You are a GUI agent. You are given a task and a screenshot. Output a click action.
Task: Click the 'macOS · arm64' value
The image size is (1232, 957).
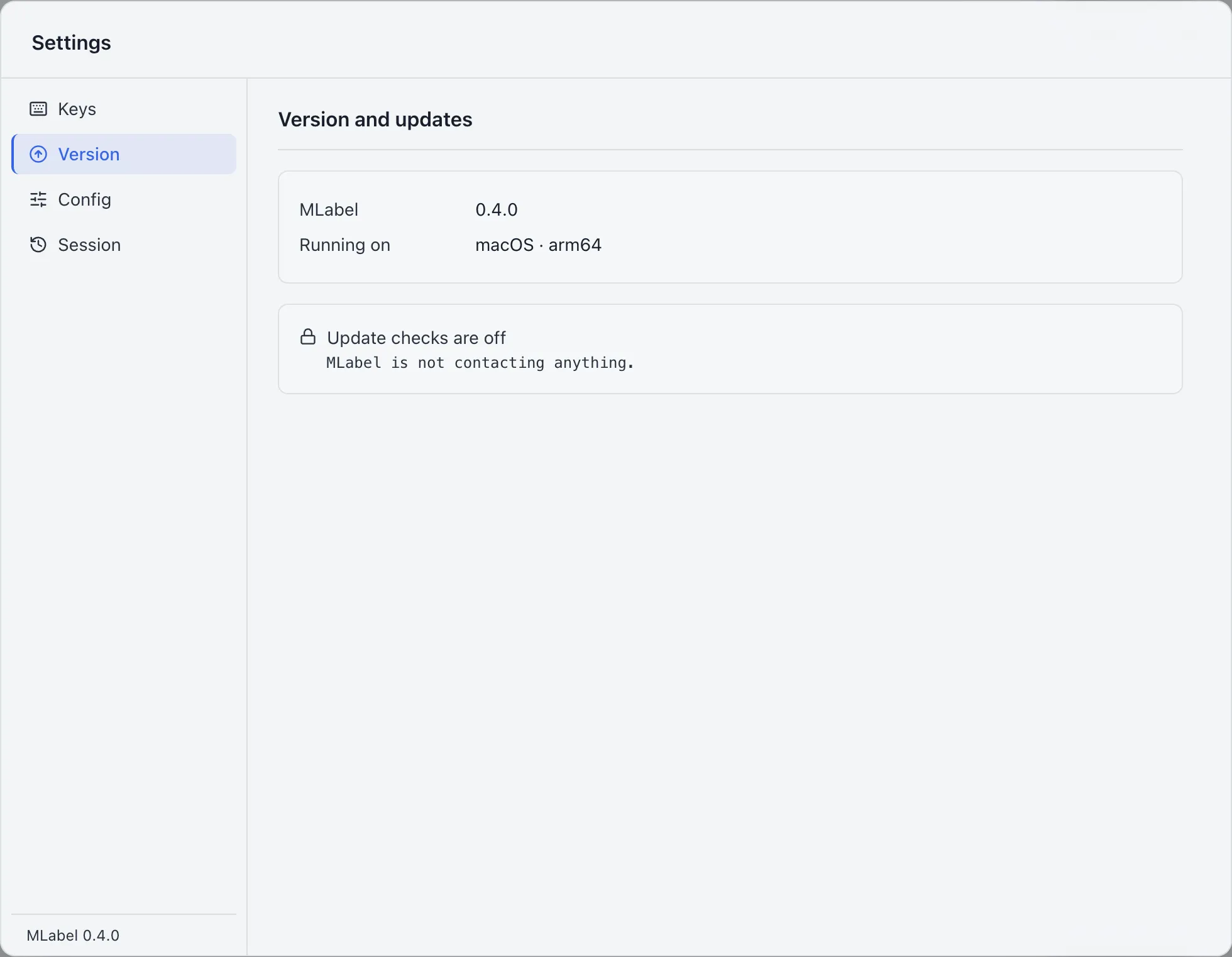pos(539,245)
